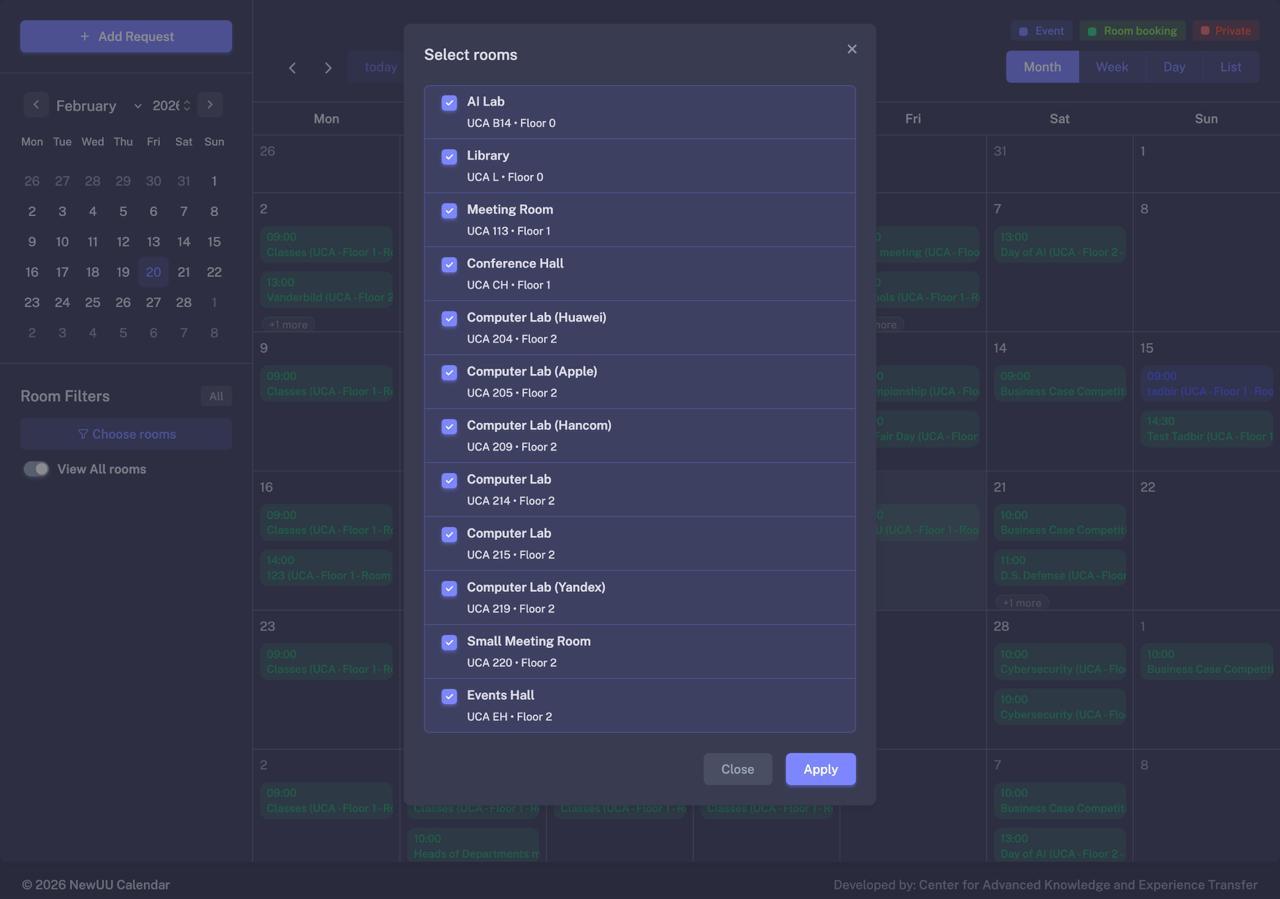Toggle the View All rooms switch
Image resolution: width=1280 pixels, height=899 pixels.
36,469
